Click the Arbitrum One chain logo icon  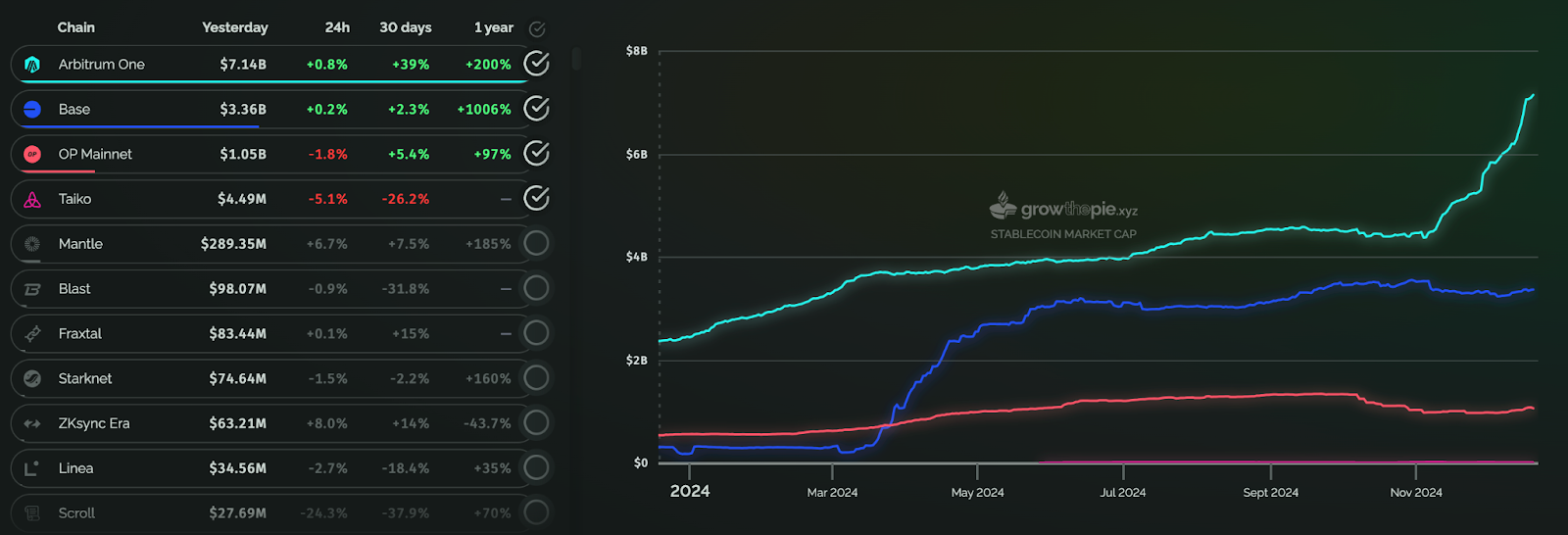pos(32,65)
